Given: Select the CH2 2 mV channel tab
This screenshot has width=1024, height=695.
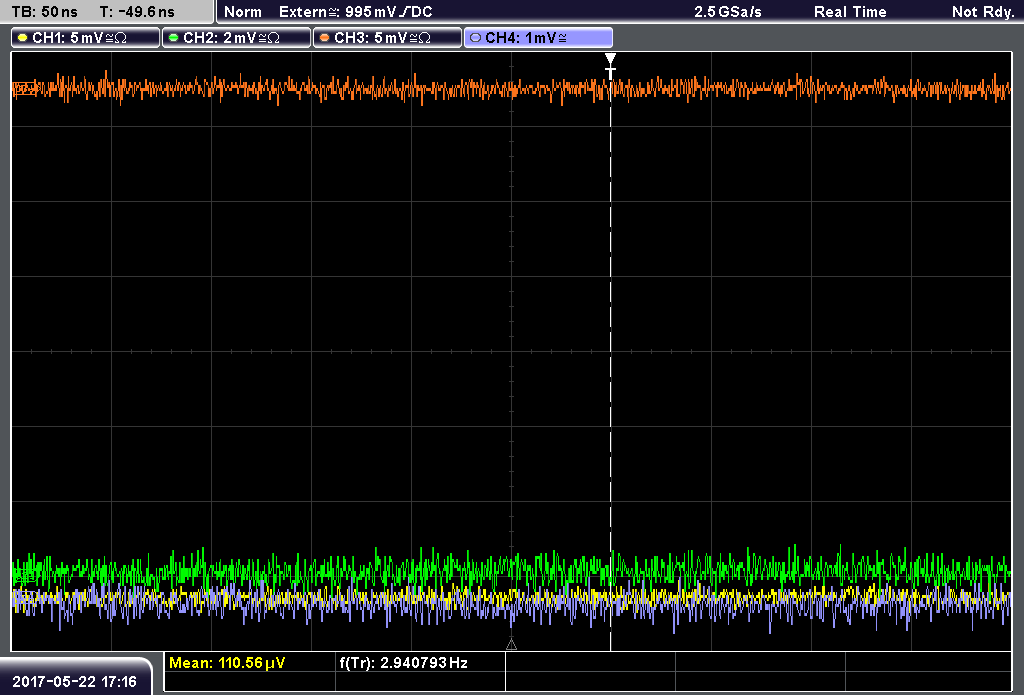Looking at the screenshot, I should point(236,38).
